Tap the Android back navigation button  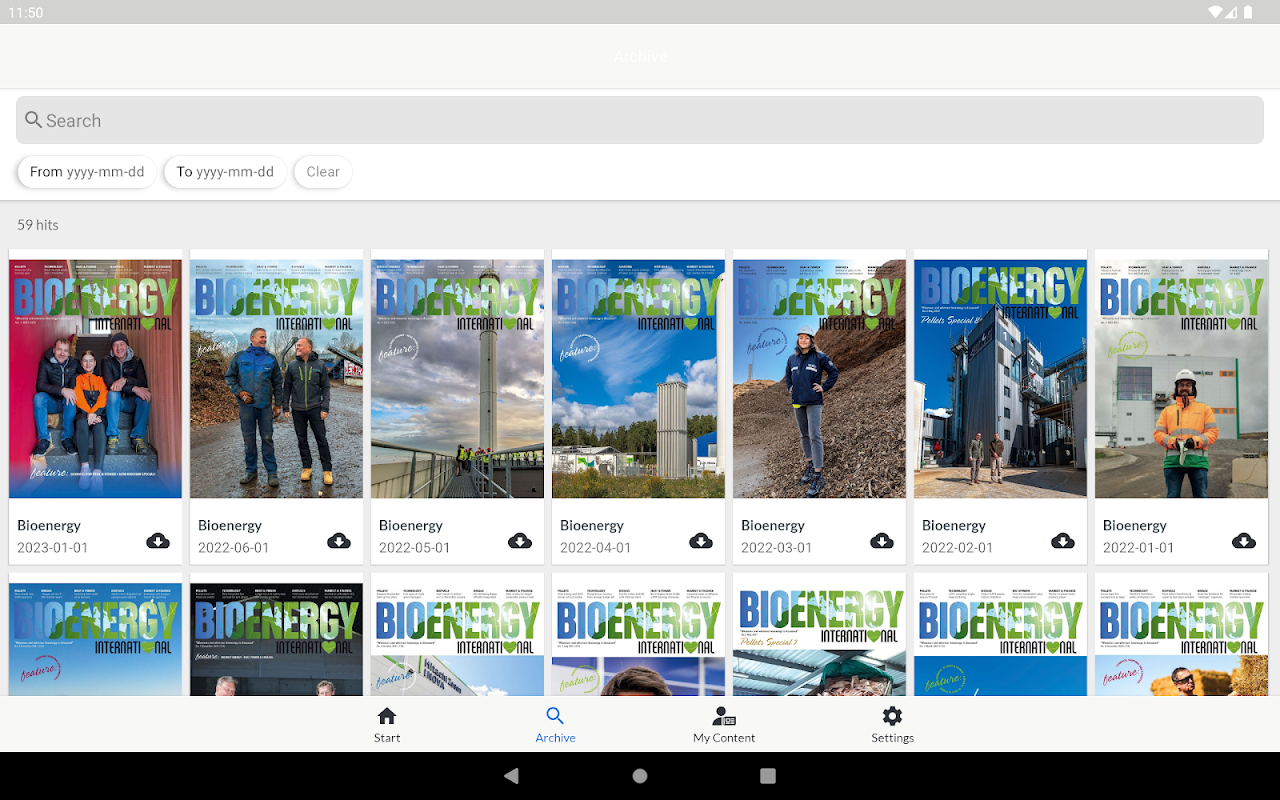coord(512,776)
